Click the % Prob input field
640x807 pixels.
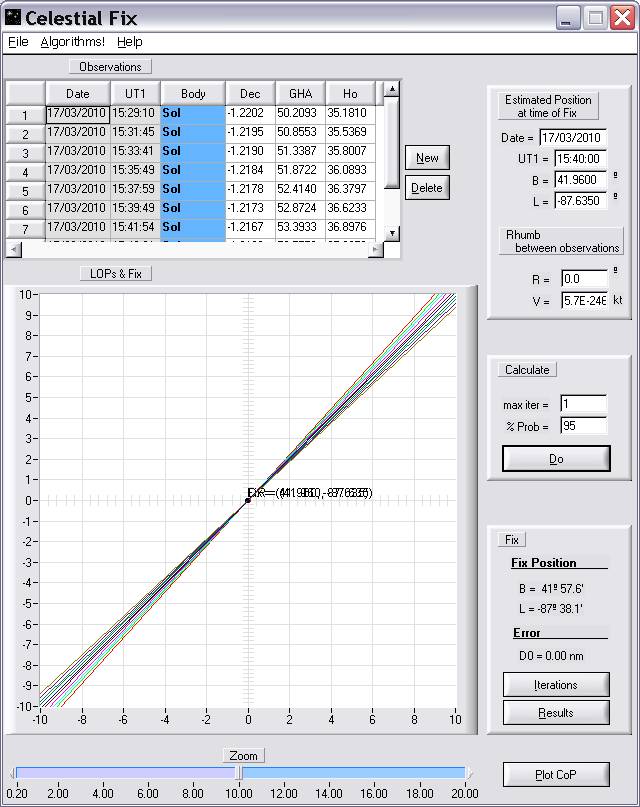(x=582, y=426)
